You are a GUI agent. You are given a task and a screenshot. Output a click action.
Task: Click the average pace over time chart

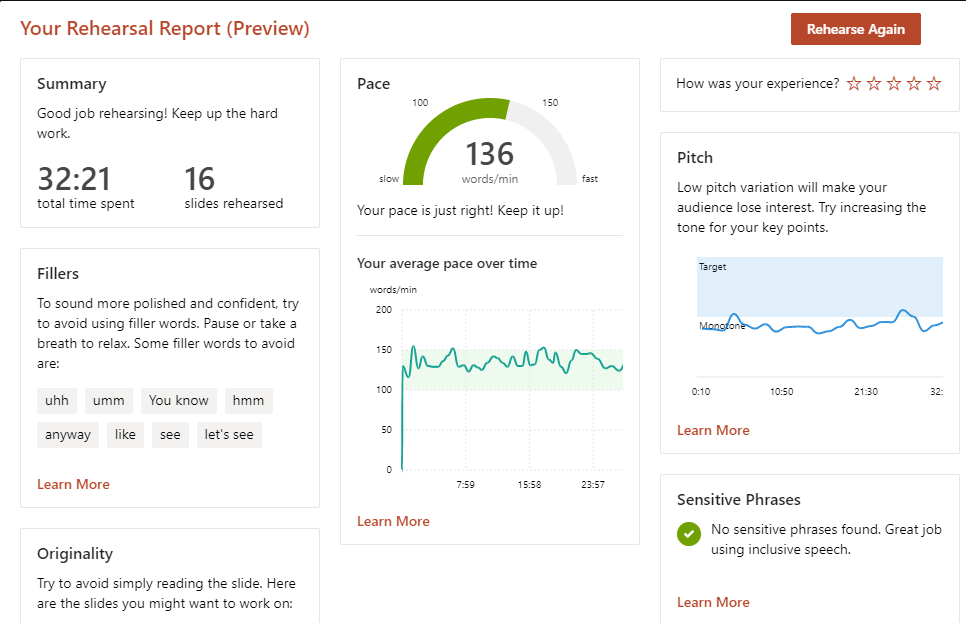pos(510,390)
